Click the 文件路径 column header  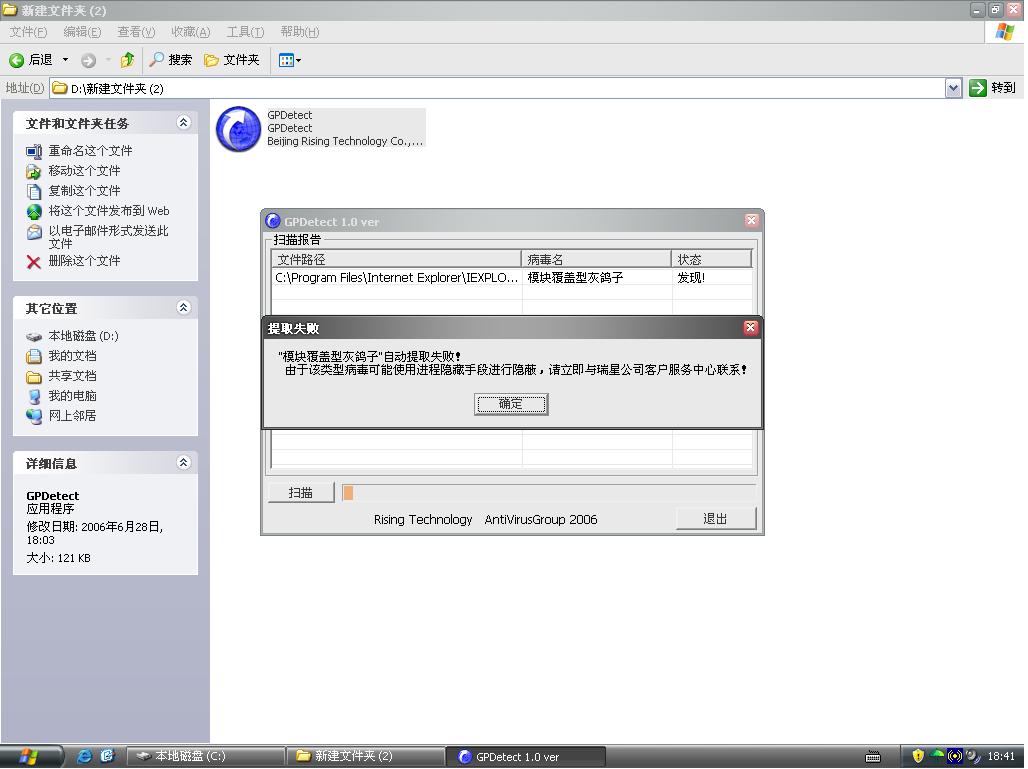[396, 260]
